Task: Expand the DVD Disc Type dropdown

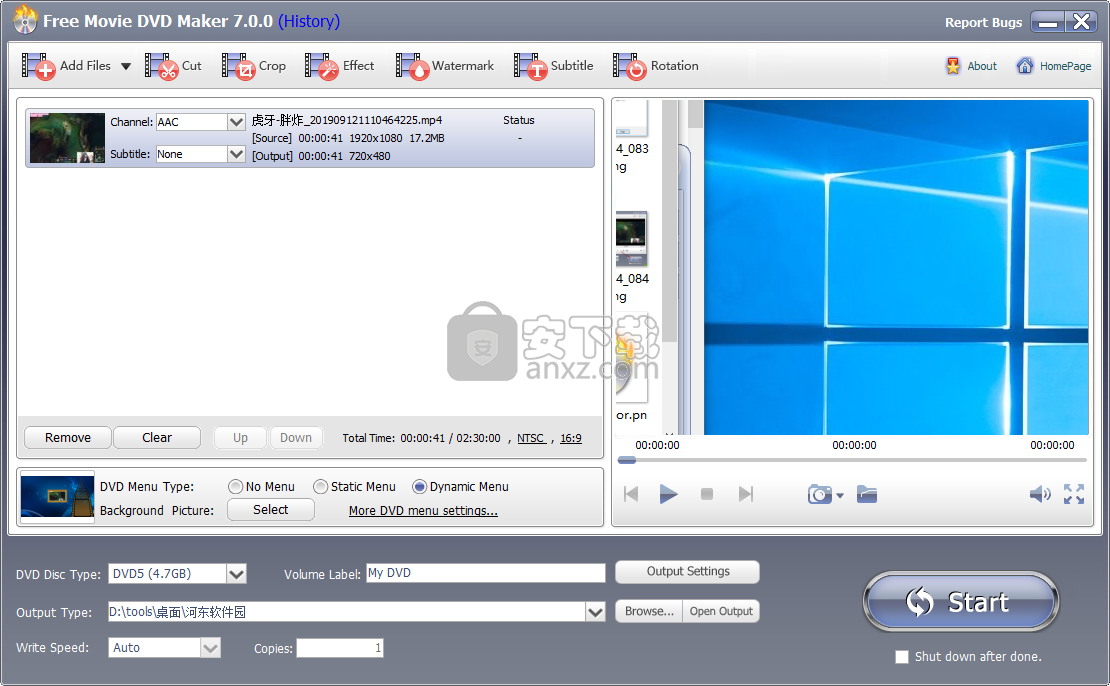Action: coord(237,574)
